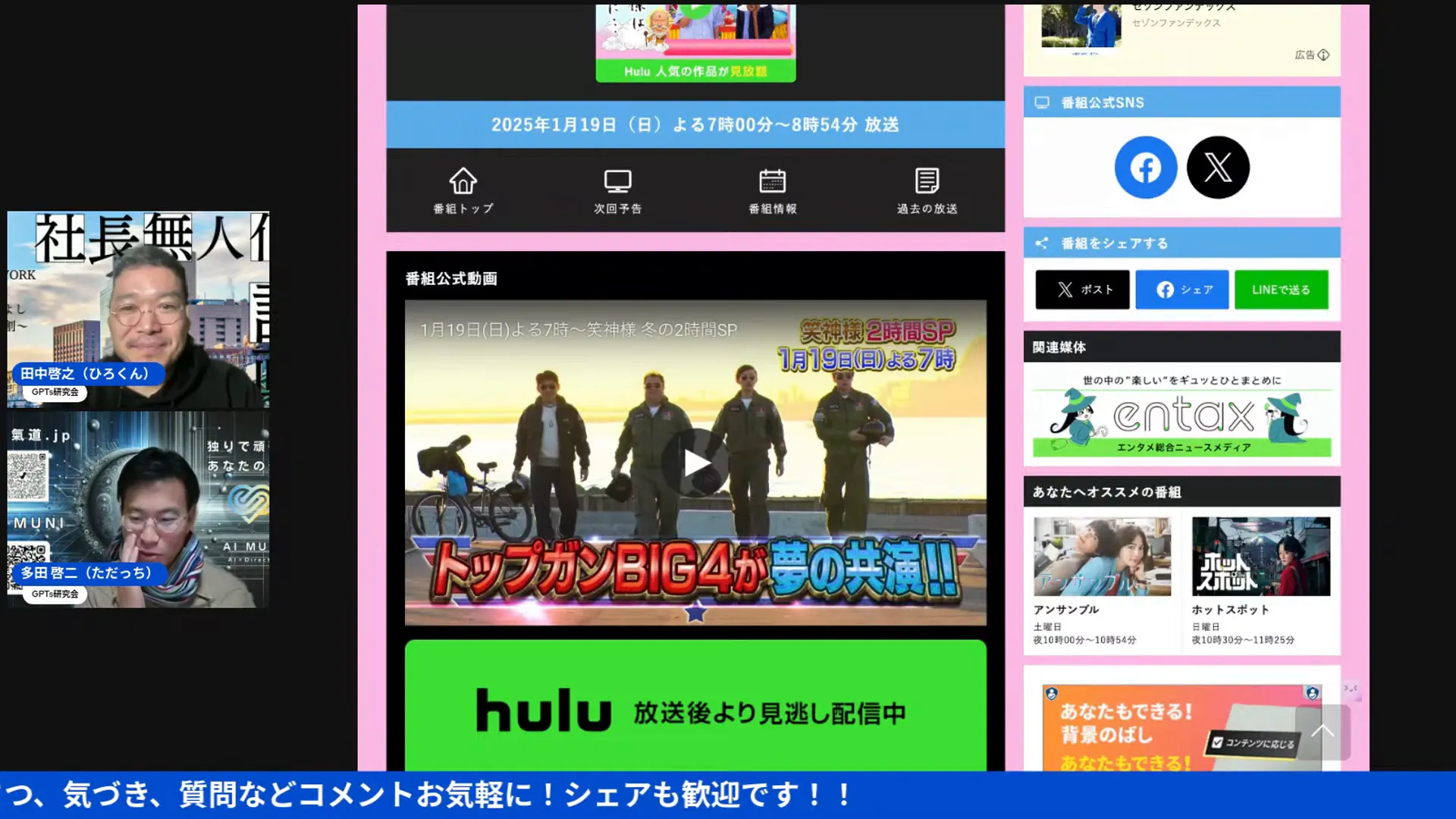Click the セゾンファンデックス ad image
Viewport: 1456px width, 819px height.
(x=1081, y=27)
